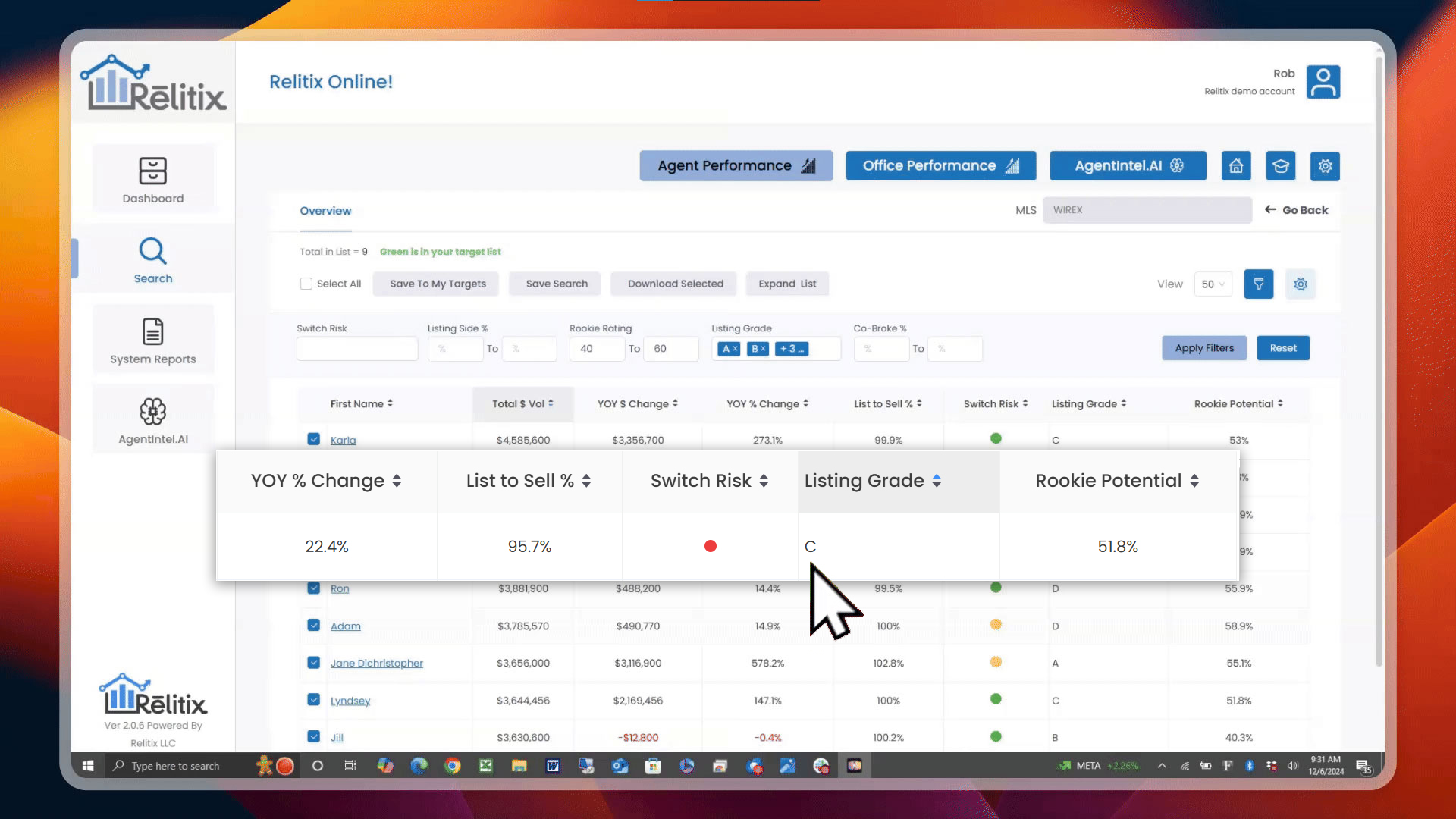
Task: Open Excel from the taskbar
Action: tap(486, 766)
